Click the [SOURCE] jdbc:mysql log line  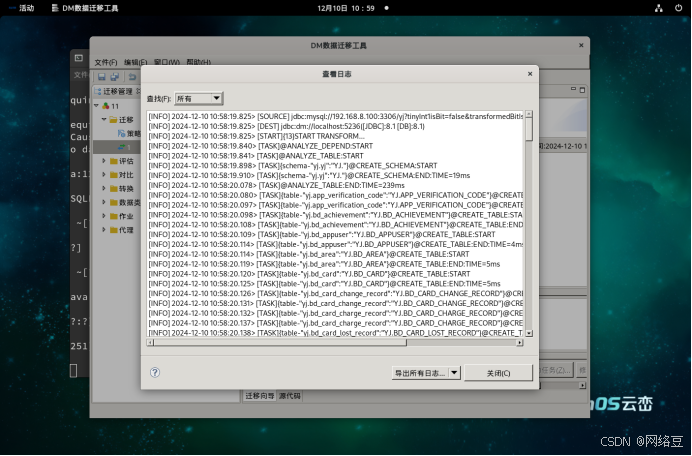point(335,117)
